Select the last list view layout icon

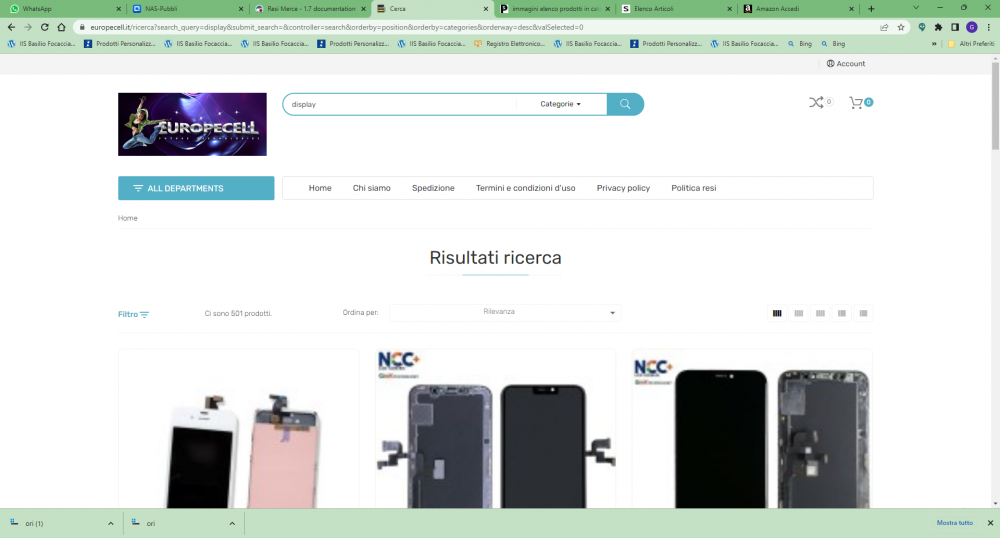(x=863, y=313)
